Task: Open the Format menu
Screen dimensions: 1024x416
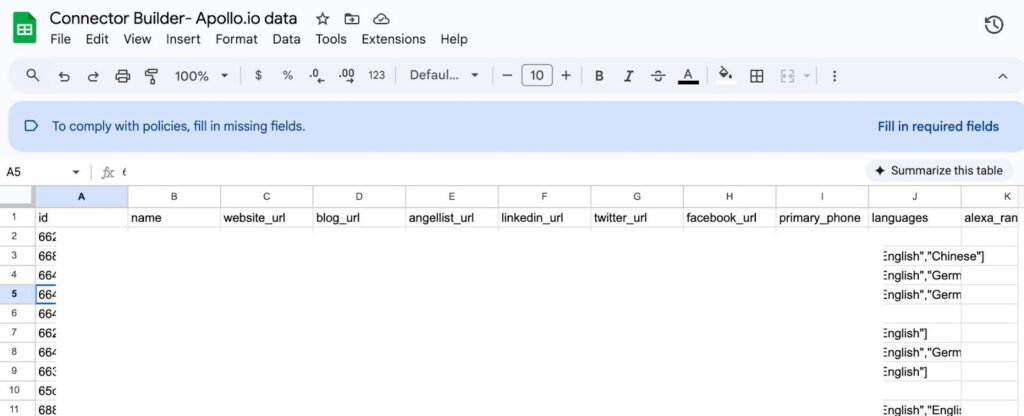Action: point(236,39)
